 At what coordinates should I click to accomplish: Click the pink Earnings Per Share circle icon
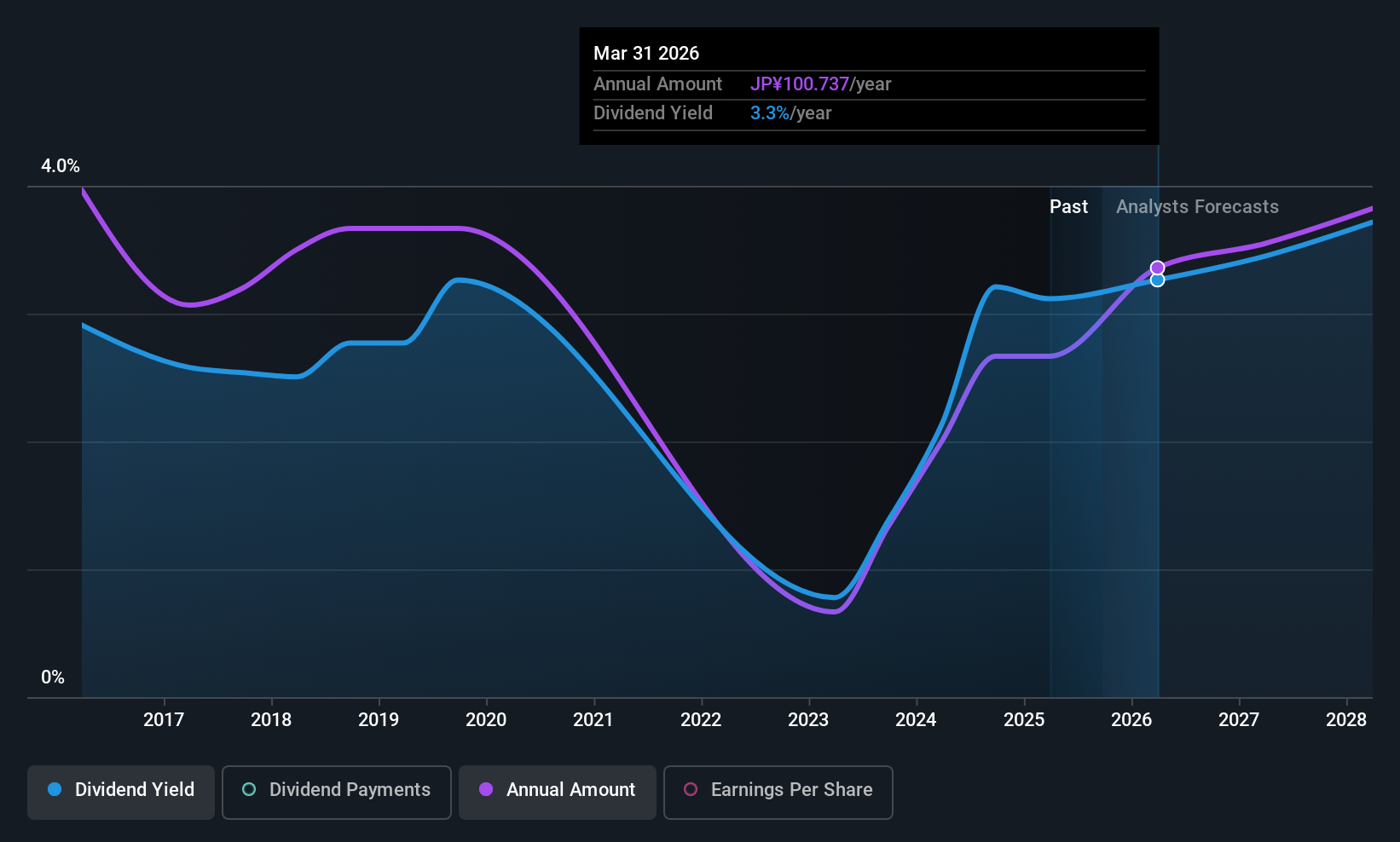click(691, 789)
